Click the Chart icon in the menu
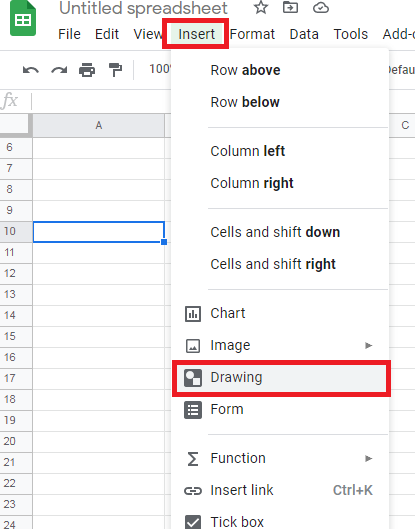415x529 pixels. [x=193, y=314]
